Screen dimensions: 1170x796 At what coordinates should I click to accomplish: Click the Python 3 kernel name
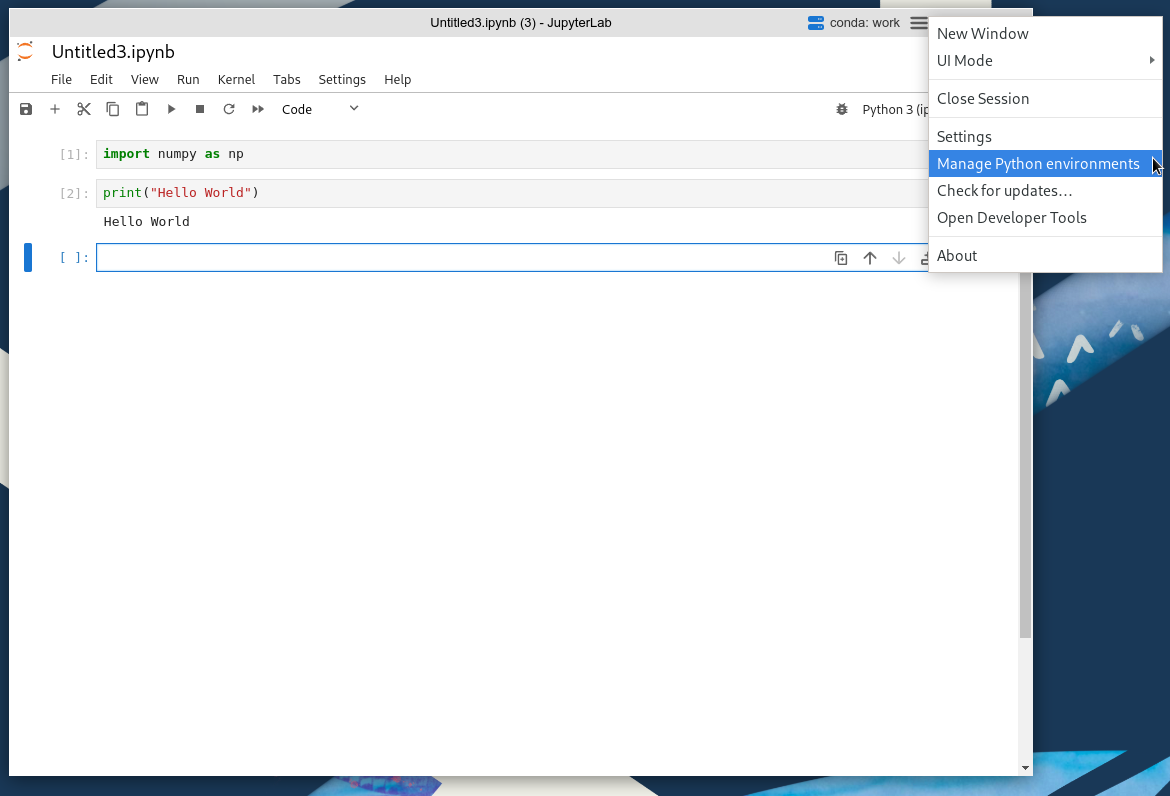coord(895,110)
